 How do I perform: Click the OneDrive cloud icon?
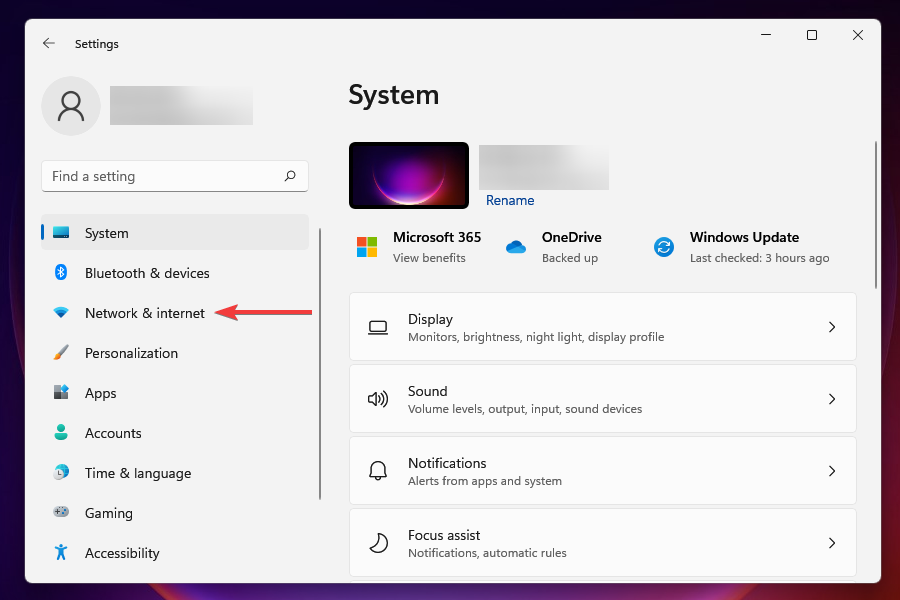pos(515,247)
